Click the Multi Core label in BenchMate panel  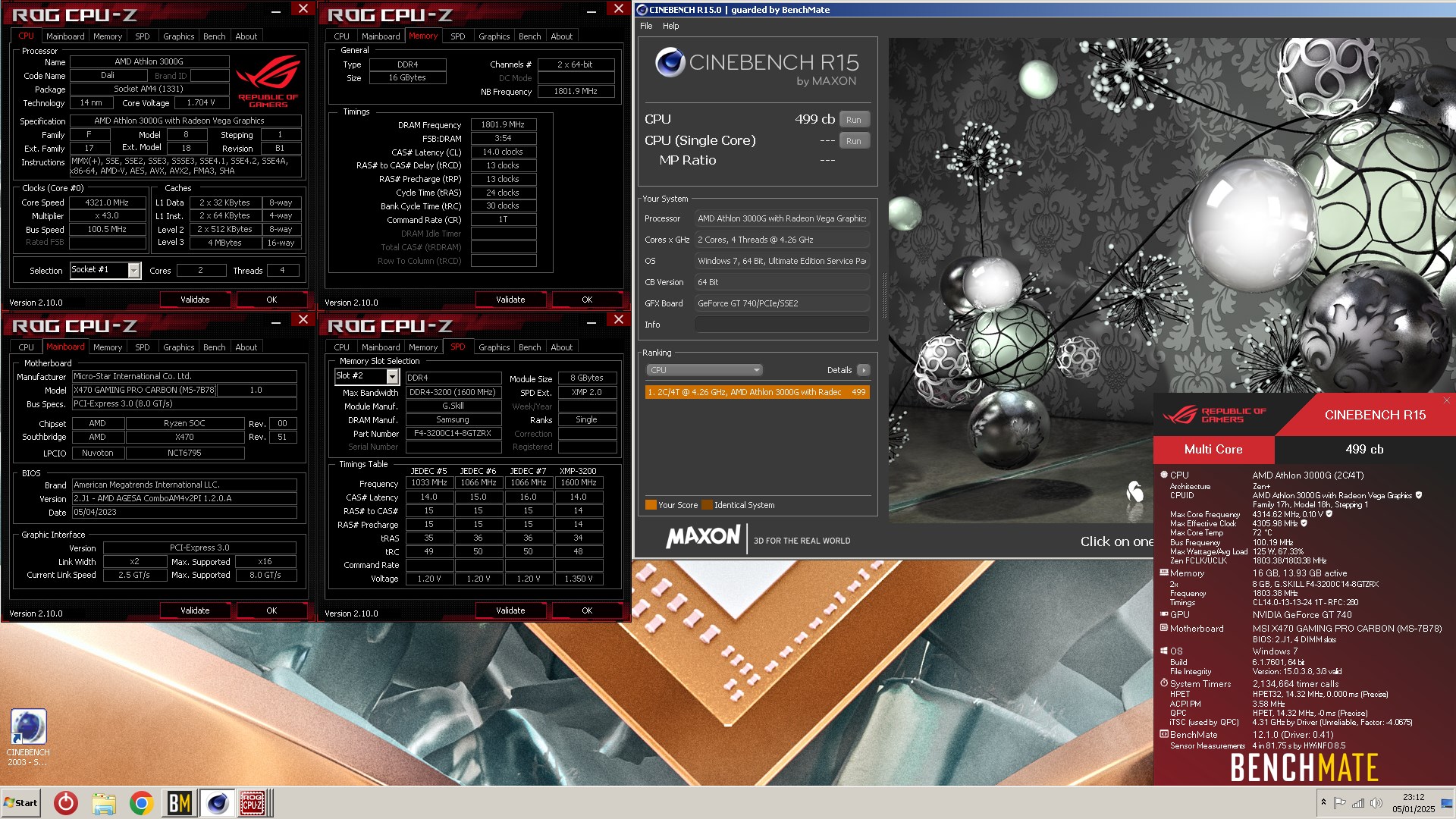[x=1213, y=449]
